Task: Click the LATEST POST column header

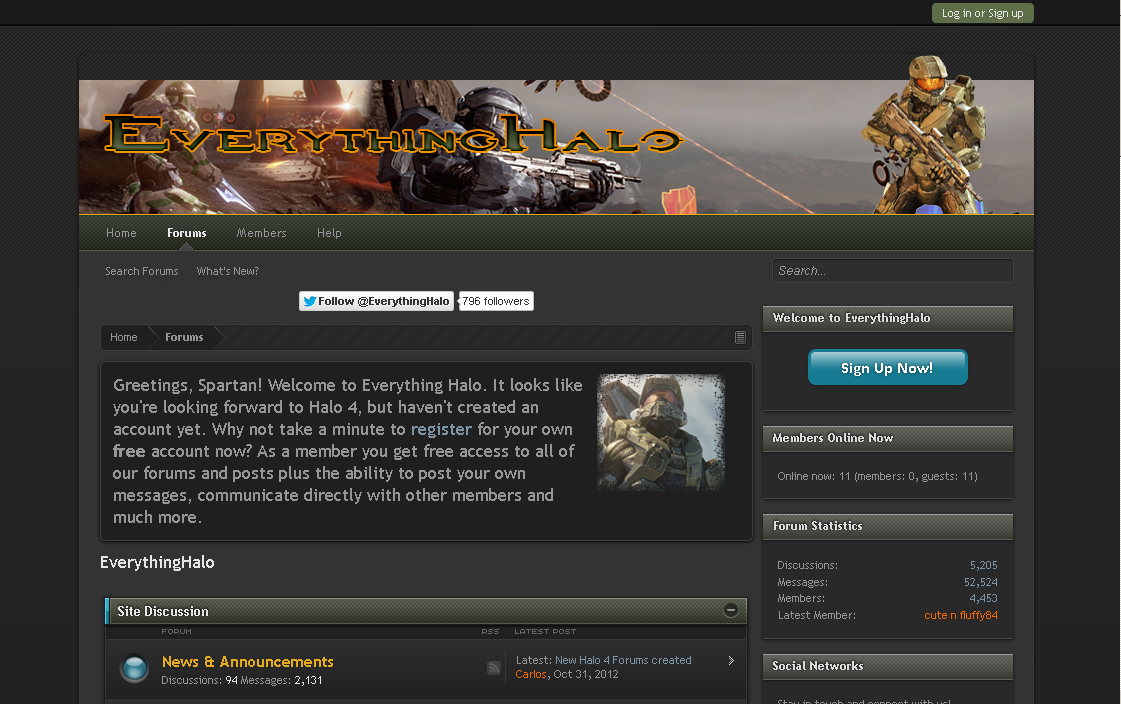Action: 545,632
